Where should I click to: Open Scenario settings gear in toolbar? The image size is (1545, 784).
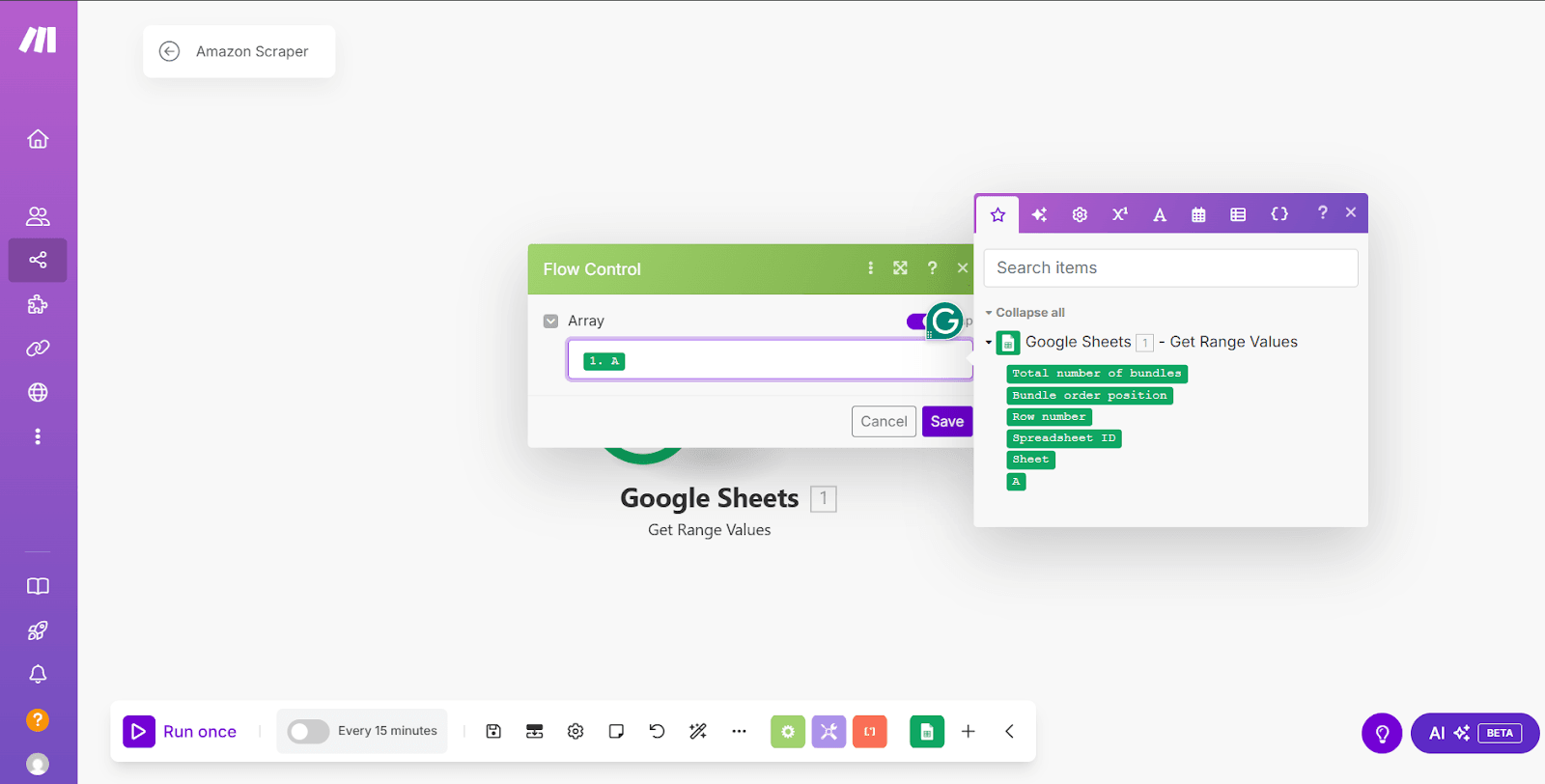(x=576, y=731)
